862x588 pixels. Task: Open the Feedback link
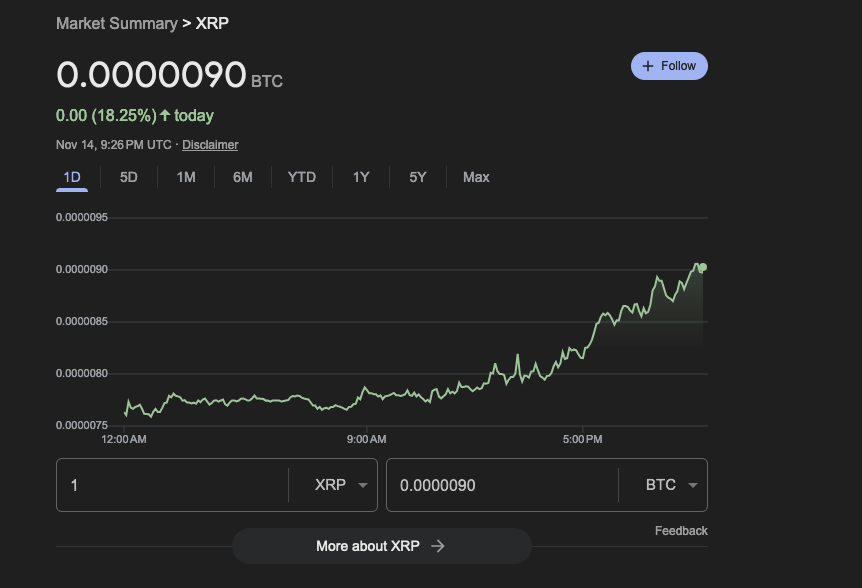click(x=681, y=531)
